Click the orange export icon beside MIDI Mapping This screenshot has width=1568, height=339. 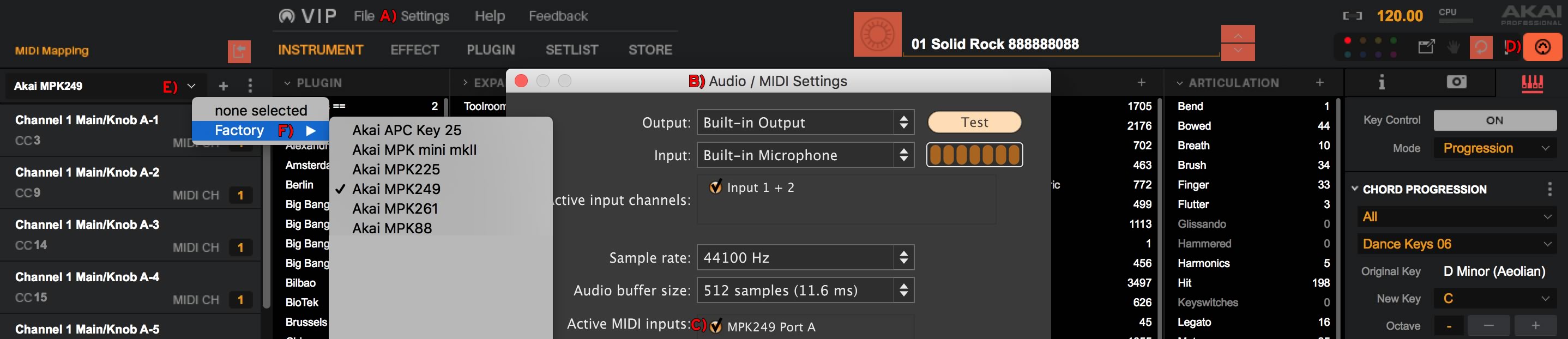click(x=239, y=51)
